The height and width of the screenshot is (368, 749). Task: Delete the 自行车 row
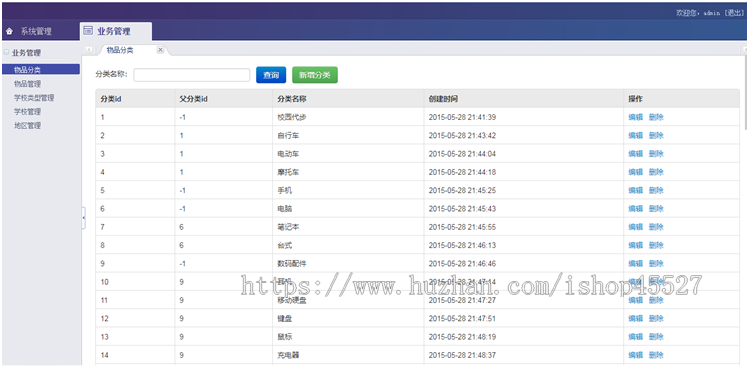pyautogui.click(x=656, y=135)
